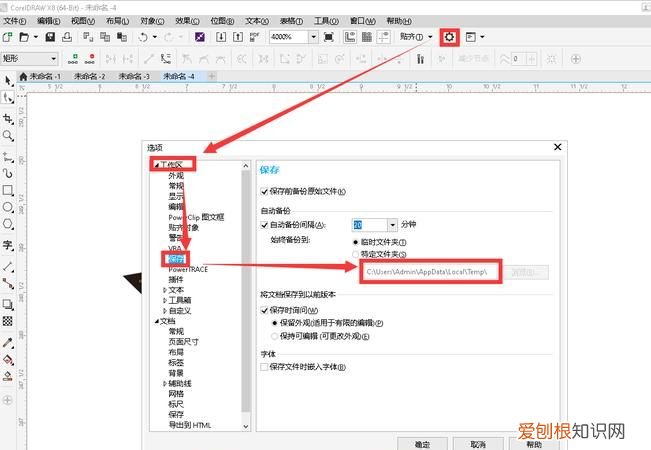Open the 工具 menu
The height and width of the screenshot is (450, 651).
point(326,21)
